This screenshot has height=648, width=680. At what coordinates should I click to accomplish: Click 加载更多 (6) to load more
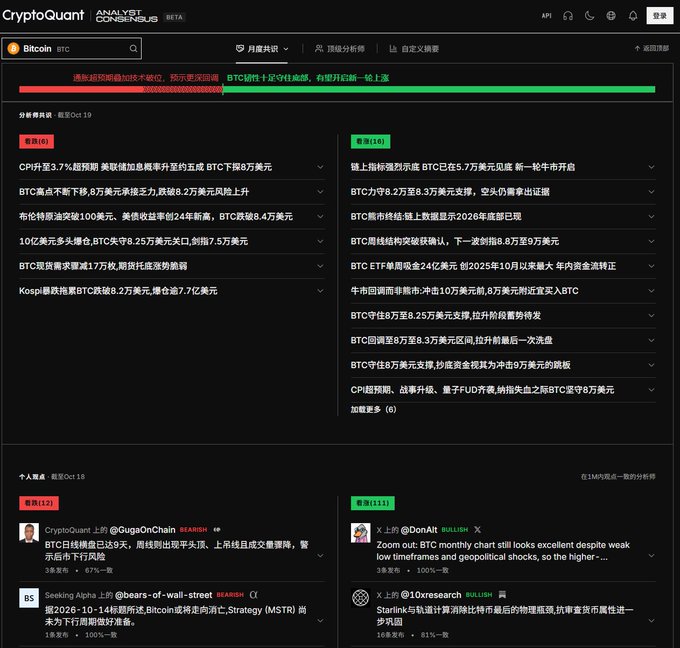point(373,409)
